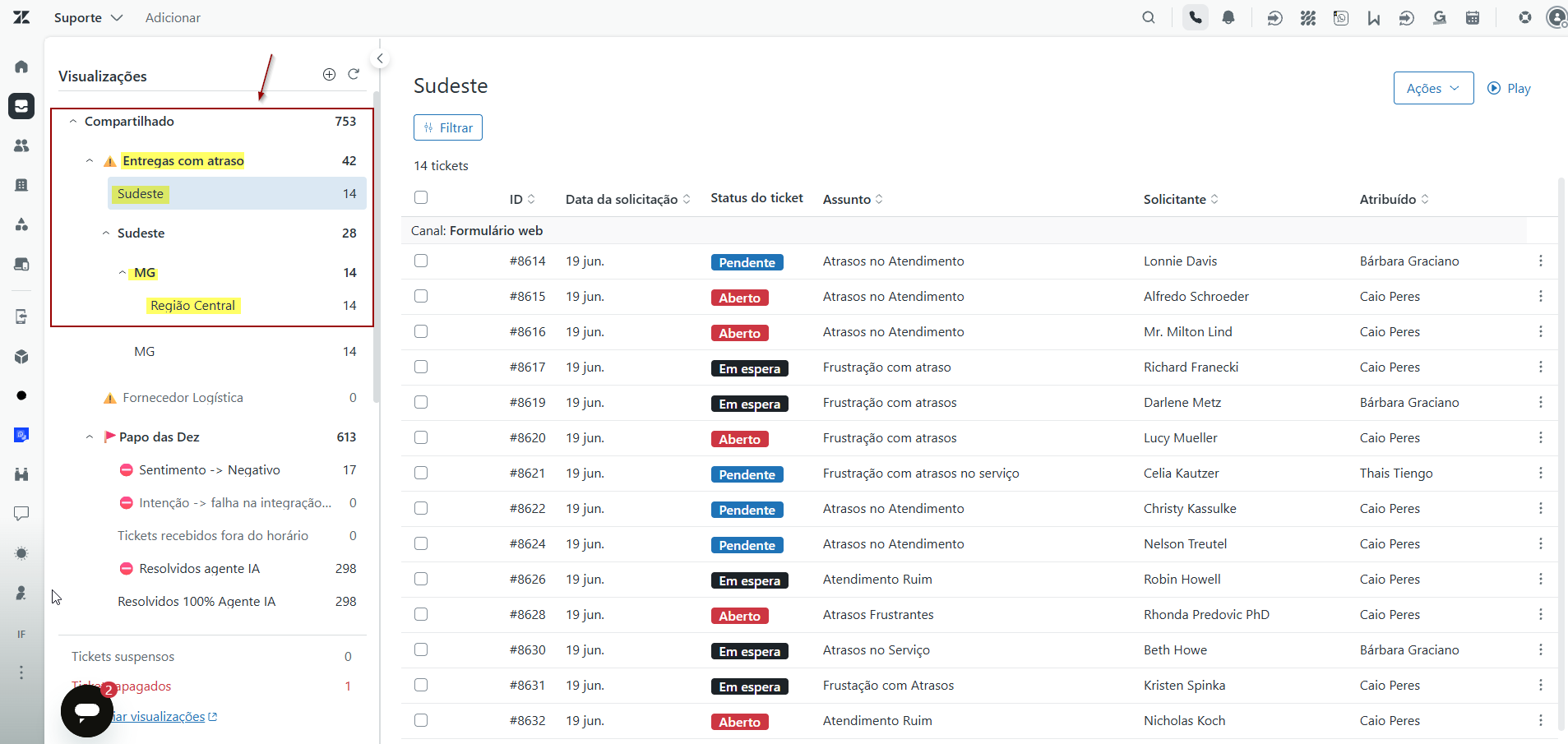Click the Adicionar tab button
This screenshot has width=1568, height=744.
[x=173, y=17]
